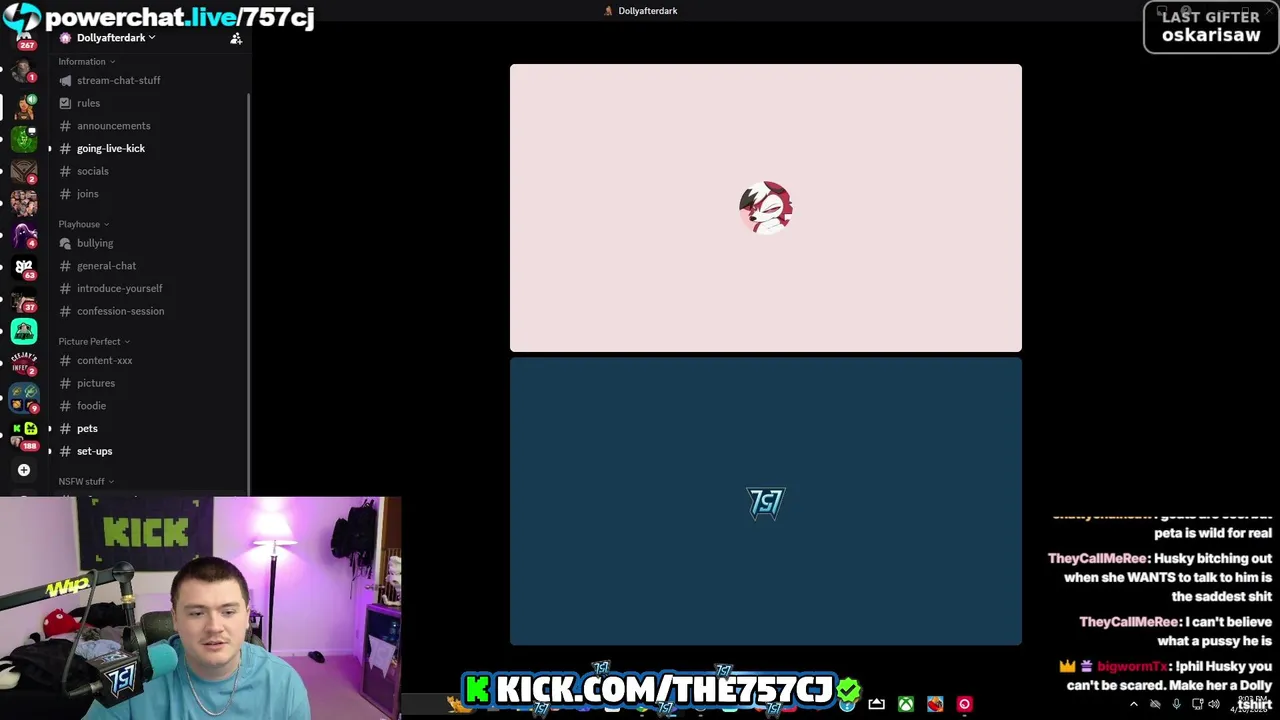
Task: Open the currently active server with speaker badge
Action: coord(24,106)
